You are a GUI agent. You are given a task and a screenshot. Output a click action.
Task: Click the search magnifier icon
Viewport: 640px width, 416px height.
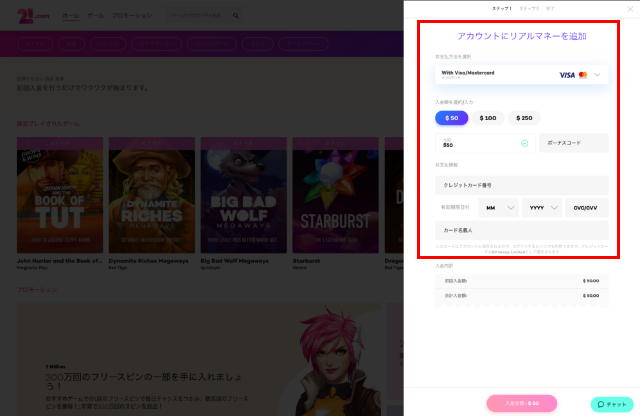point(236,16)
